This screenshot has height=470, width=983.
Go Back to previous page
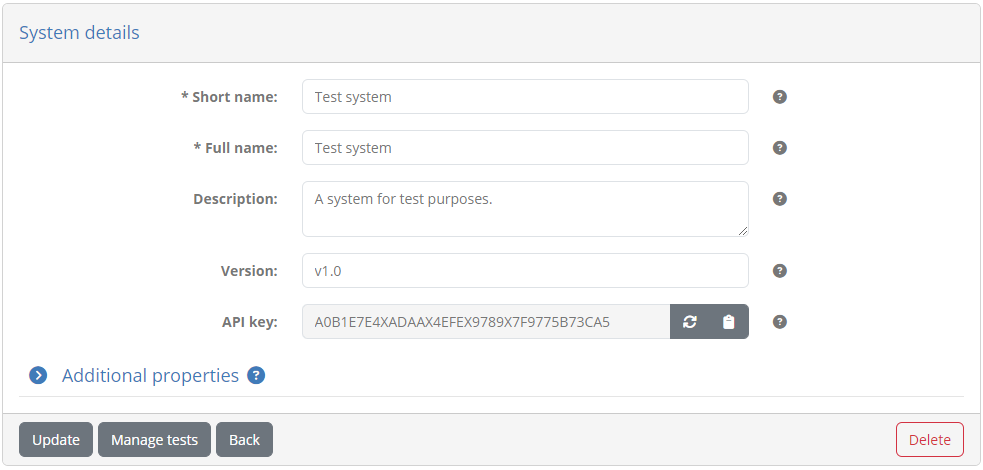point(244,440)
